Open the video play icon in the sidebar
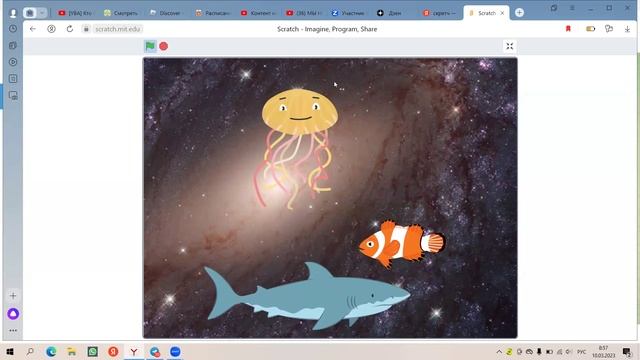Viewport: 640px width, 360px height. click(x=13, y=62)
